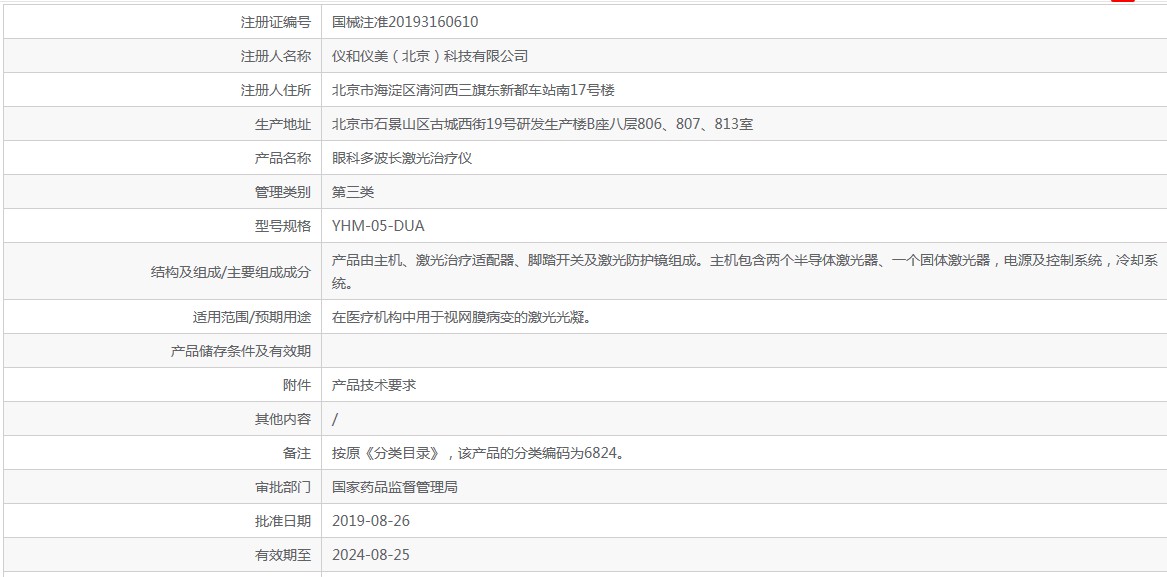Select product name 眼科多波长激光治疗仪
This screenshot has width=1167, height=577.
click(402, 159)
